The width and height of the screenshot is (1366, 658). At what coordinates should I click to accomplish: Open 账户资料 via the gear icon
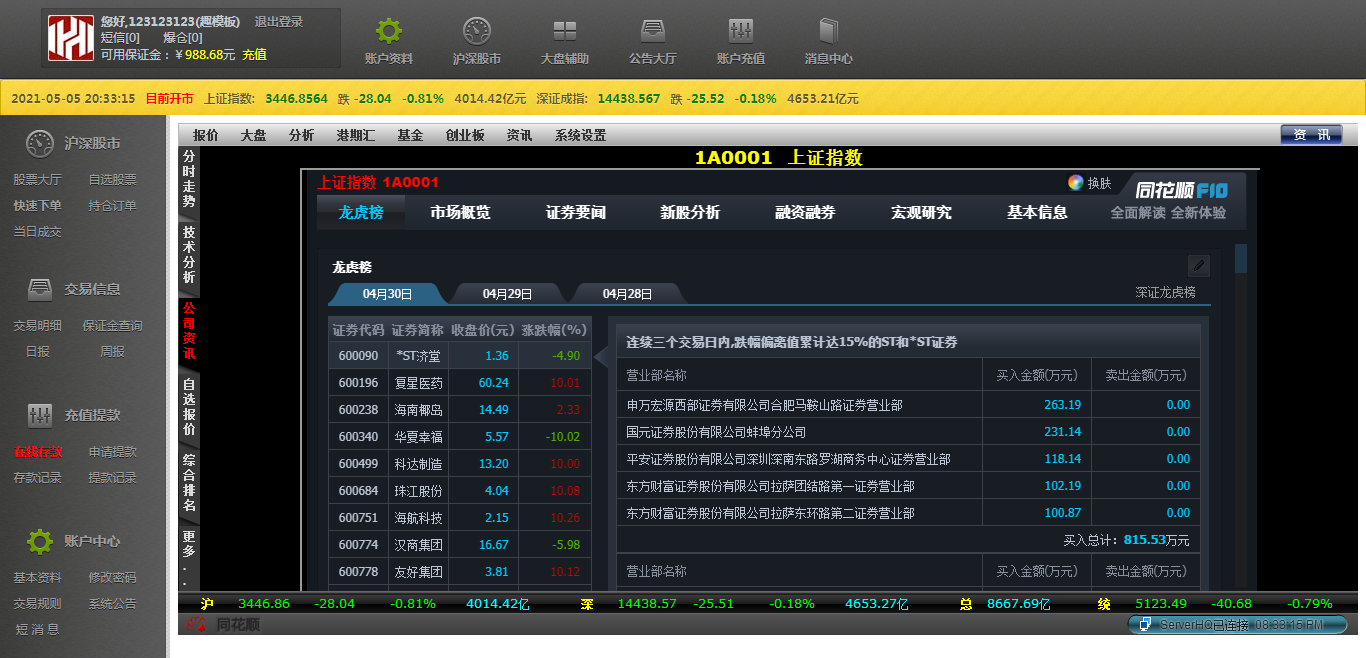[x=388, y=30]
